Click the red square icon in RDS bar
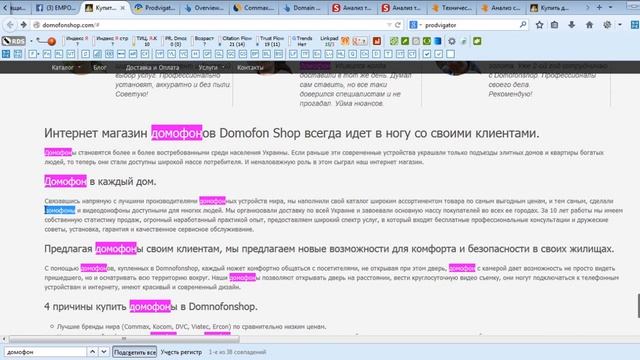Viewport: 640px width, 360px height. tap(377, 41)
